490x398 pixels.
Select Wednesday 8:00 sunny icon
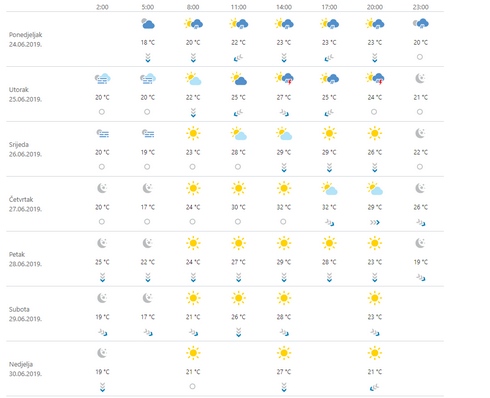click(x=193, y=133)
